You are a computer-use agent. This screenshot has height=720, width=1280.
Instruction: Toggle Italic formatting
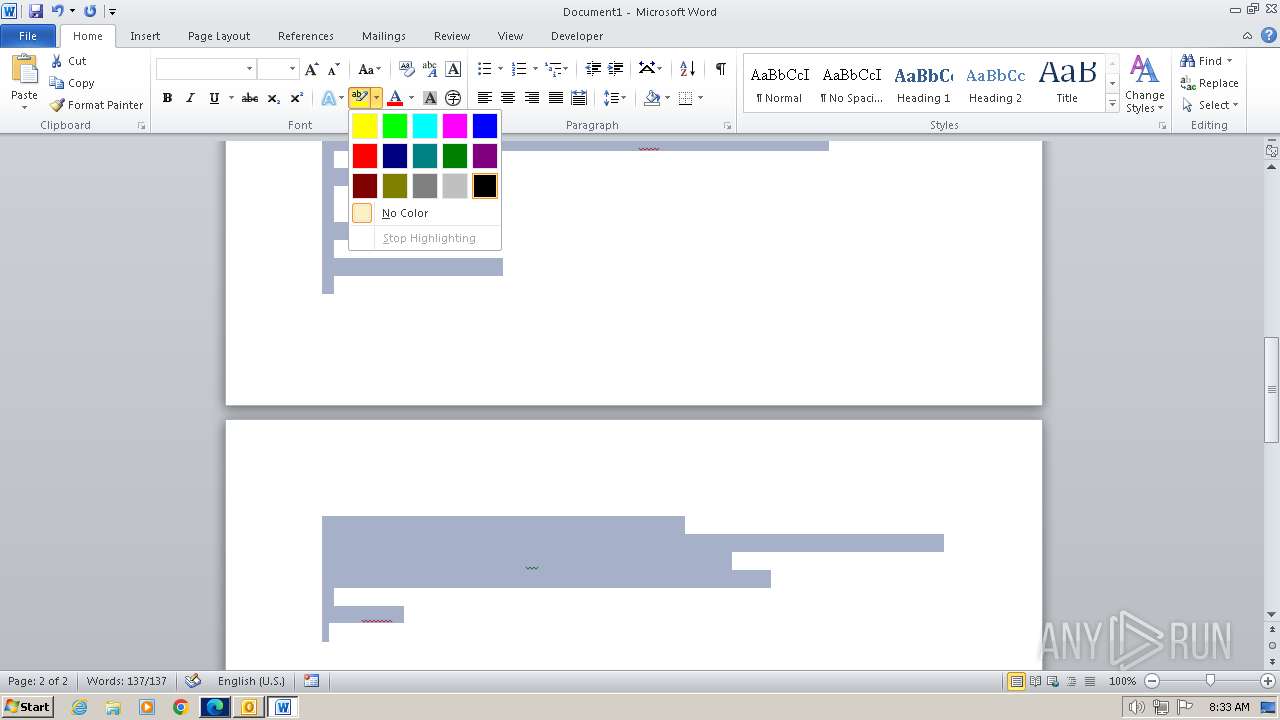190,98
